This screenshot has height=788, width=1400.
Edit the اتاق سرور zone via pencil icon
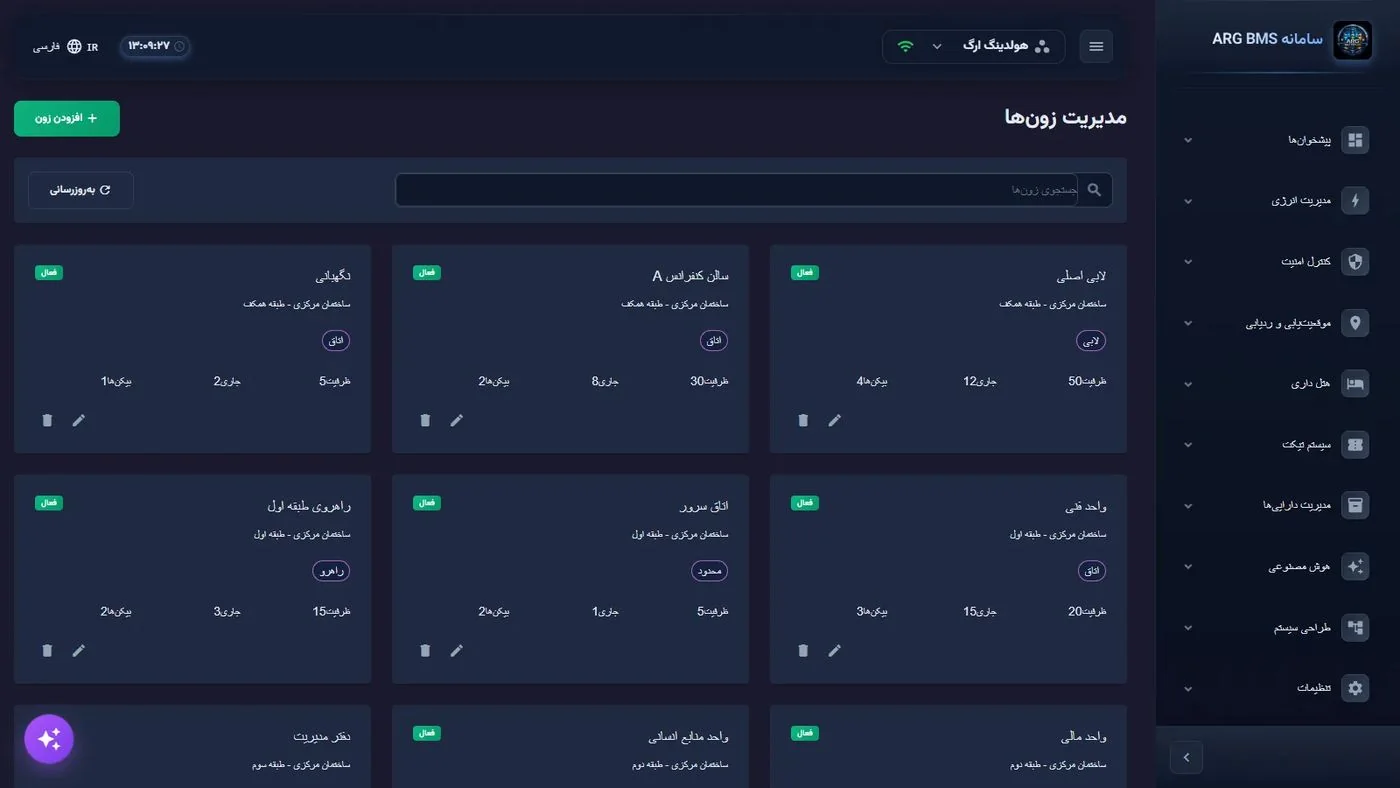click(x=457, y=650)
